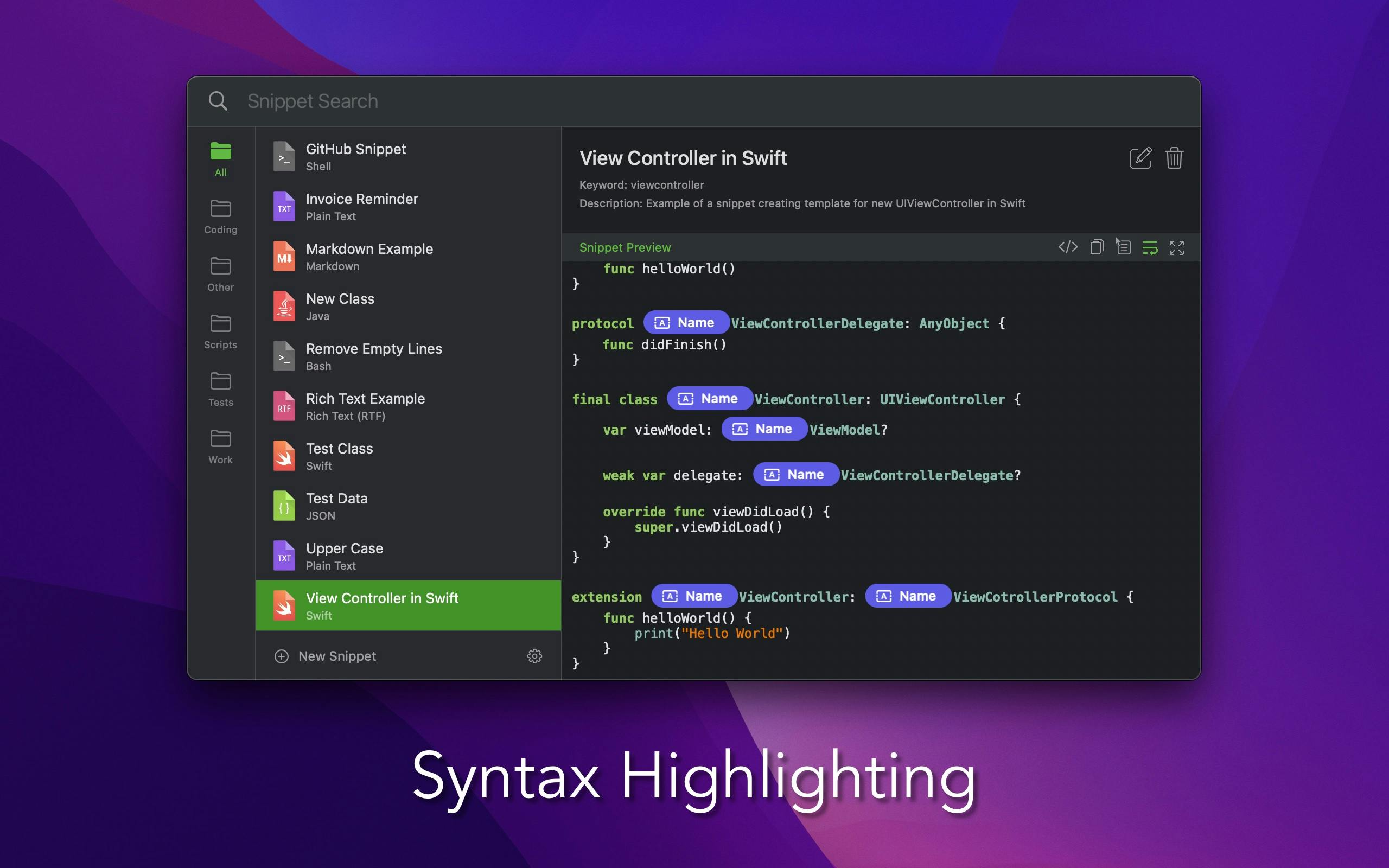Click the override func viewDidLoad() line

[x=716, y=512]
